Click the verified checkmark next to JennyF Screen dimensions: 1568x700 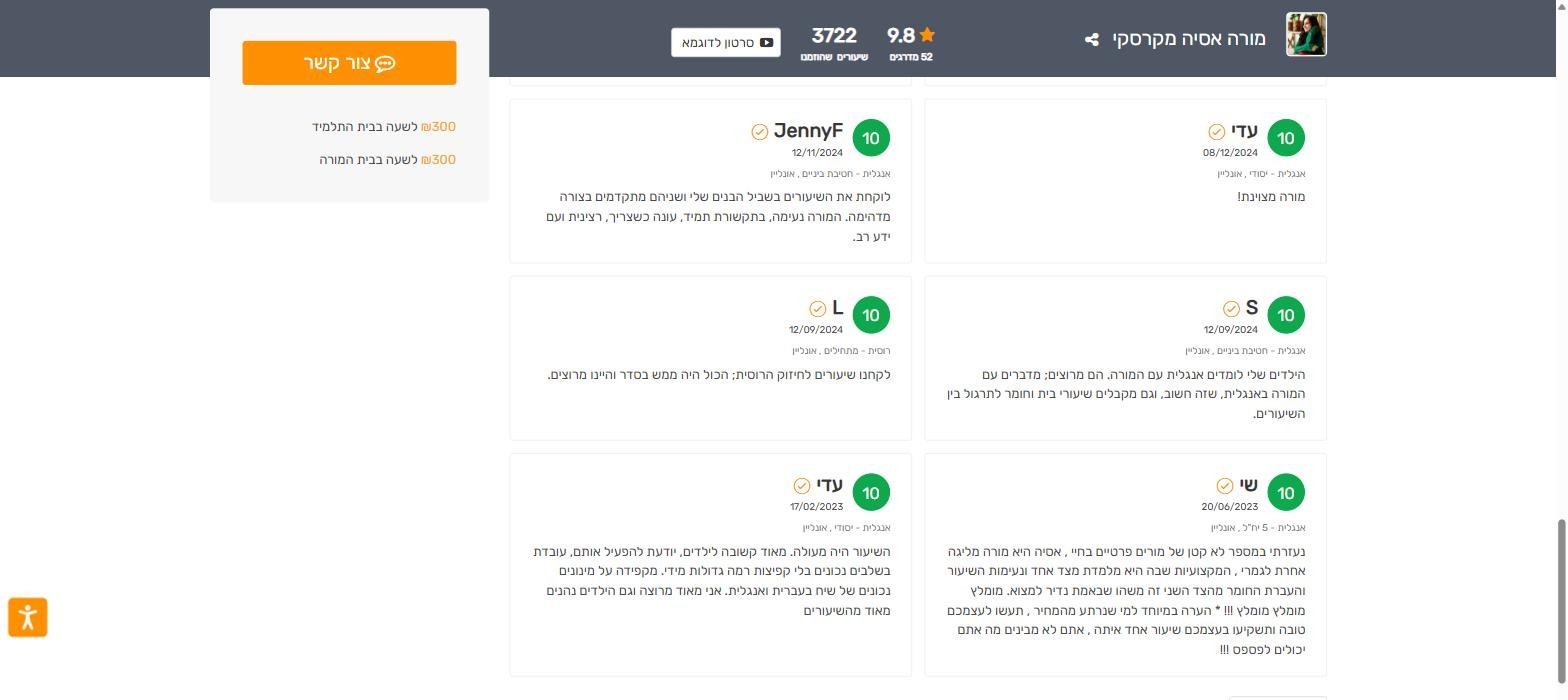760,132
